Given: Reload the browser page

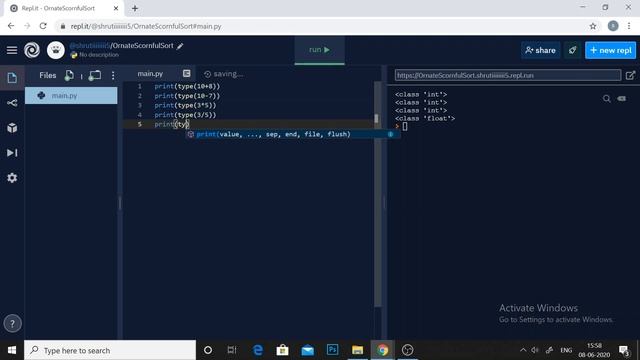Looking at the screenshot, I should coord(43,26).
